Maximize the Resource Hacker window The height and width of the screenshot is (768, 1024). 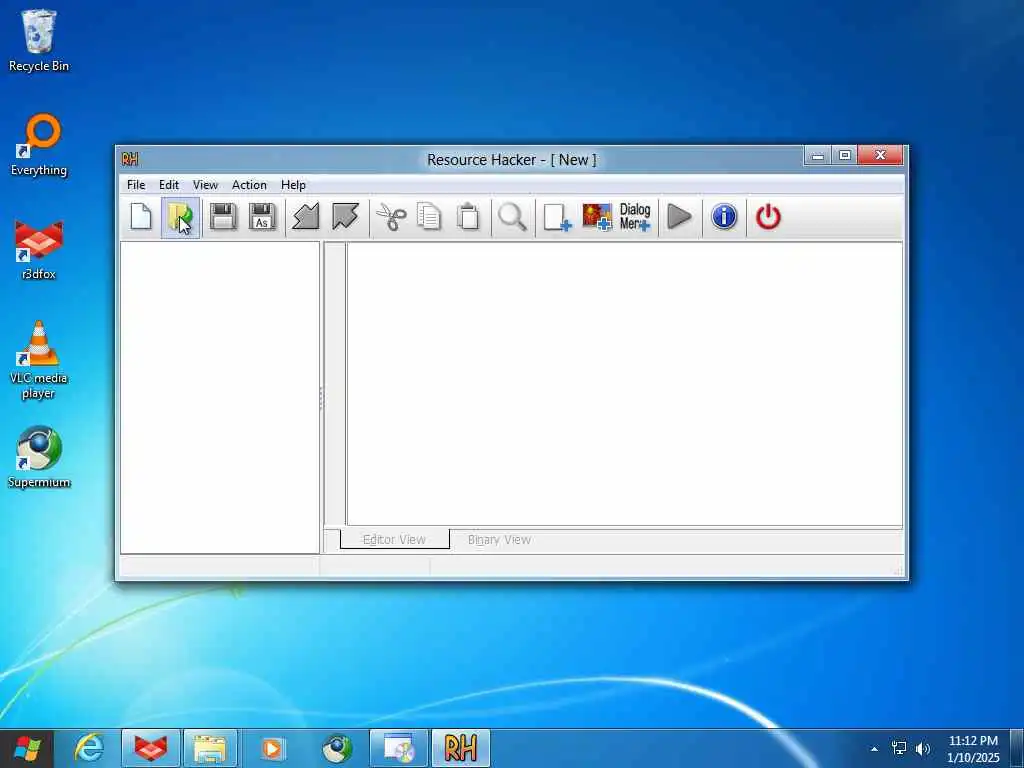tap(844, 155)
